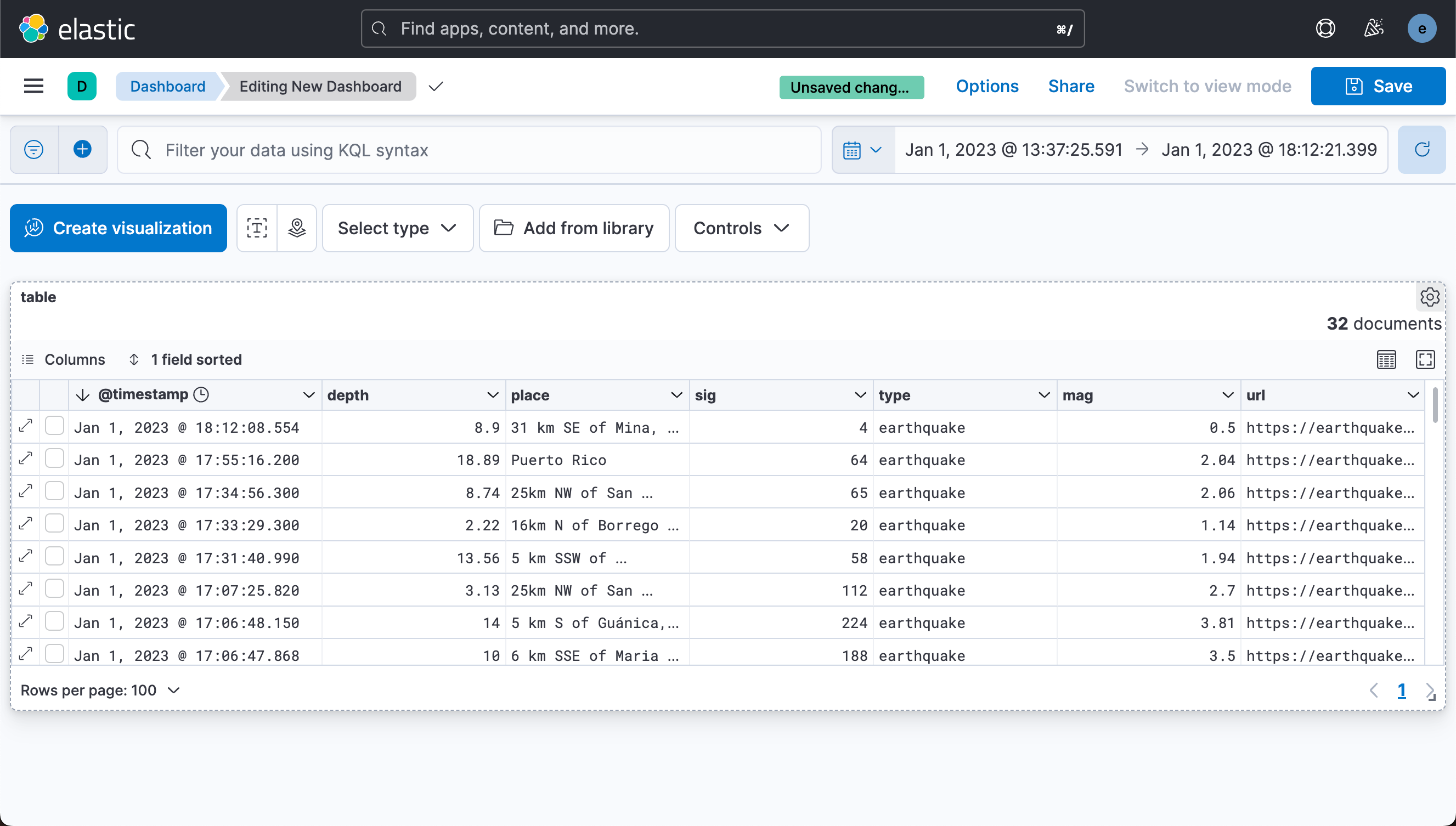1456x826 pixels.
Task: Open type column header menu
Action: [x=1044, y=395]
